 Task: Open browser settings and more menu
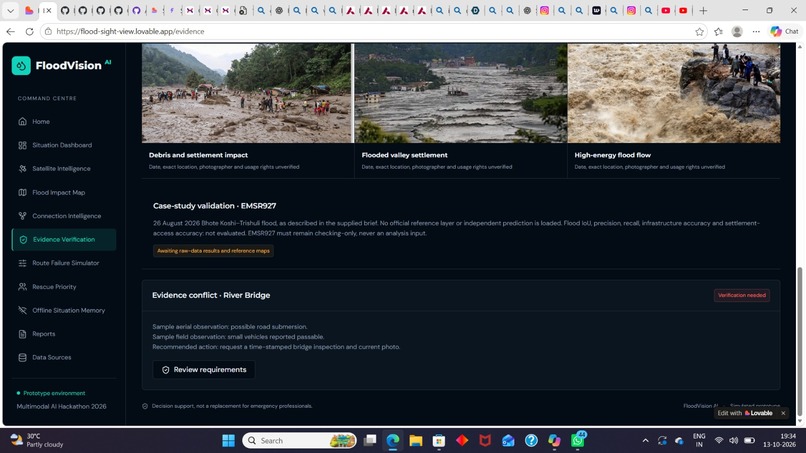pyautogui.click(x=756, y=31)
